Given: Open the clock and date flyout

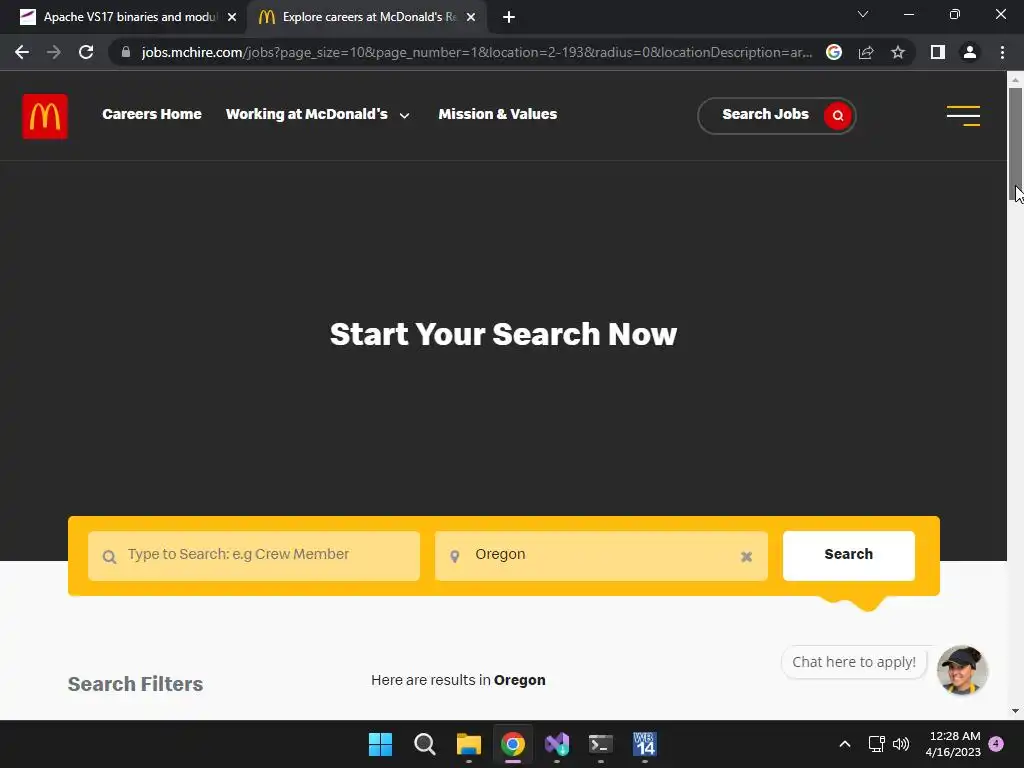Looking at the screenshot, I should tap(953, 744).
